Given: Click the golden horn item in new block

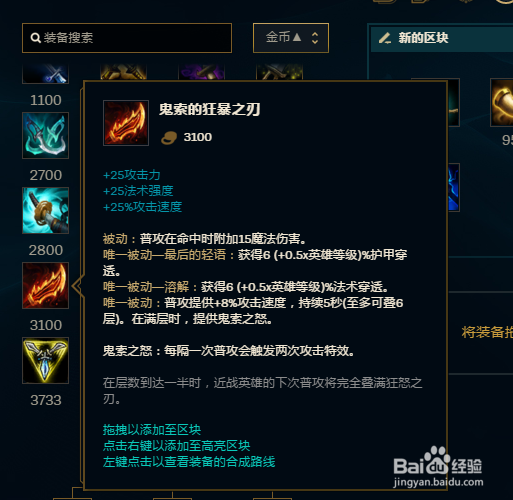Looking at the screenshot, I should pos(502,103).
